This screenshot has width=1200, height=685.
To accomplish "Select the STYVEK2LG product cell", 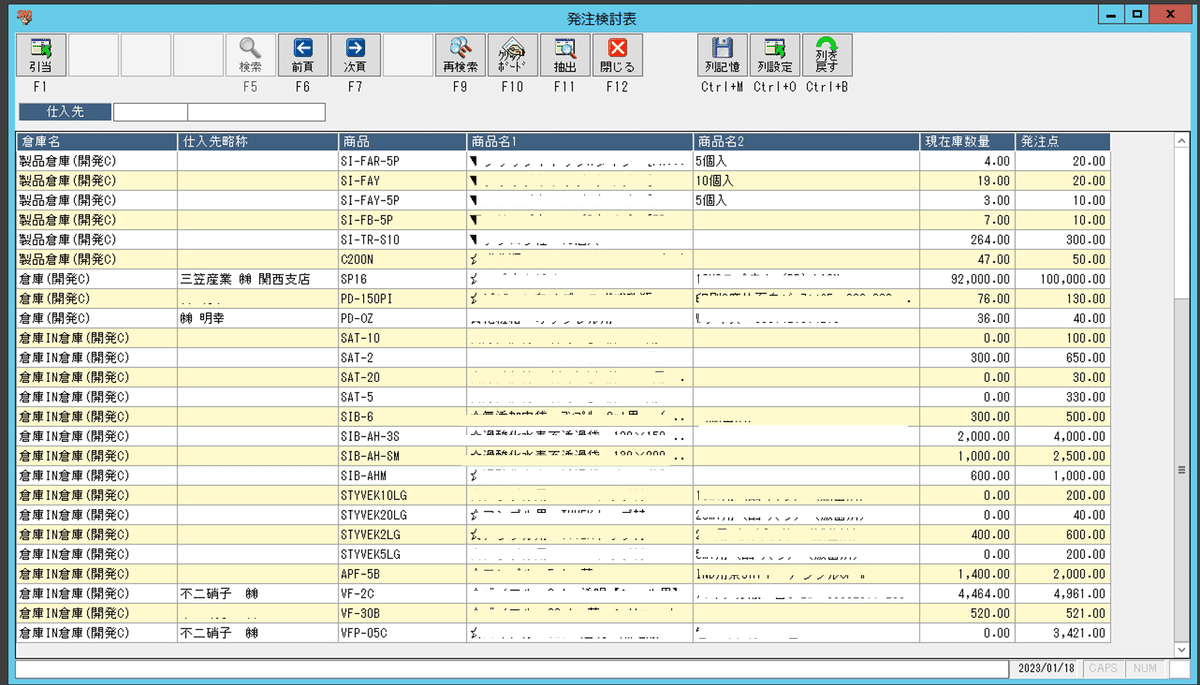I will click(402, 535).
